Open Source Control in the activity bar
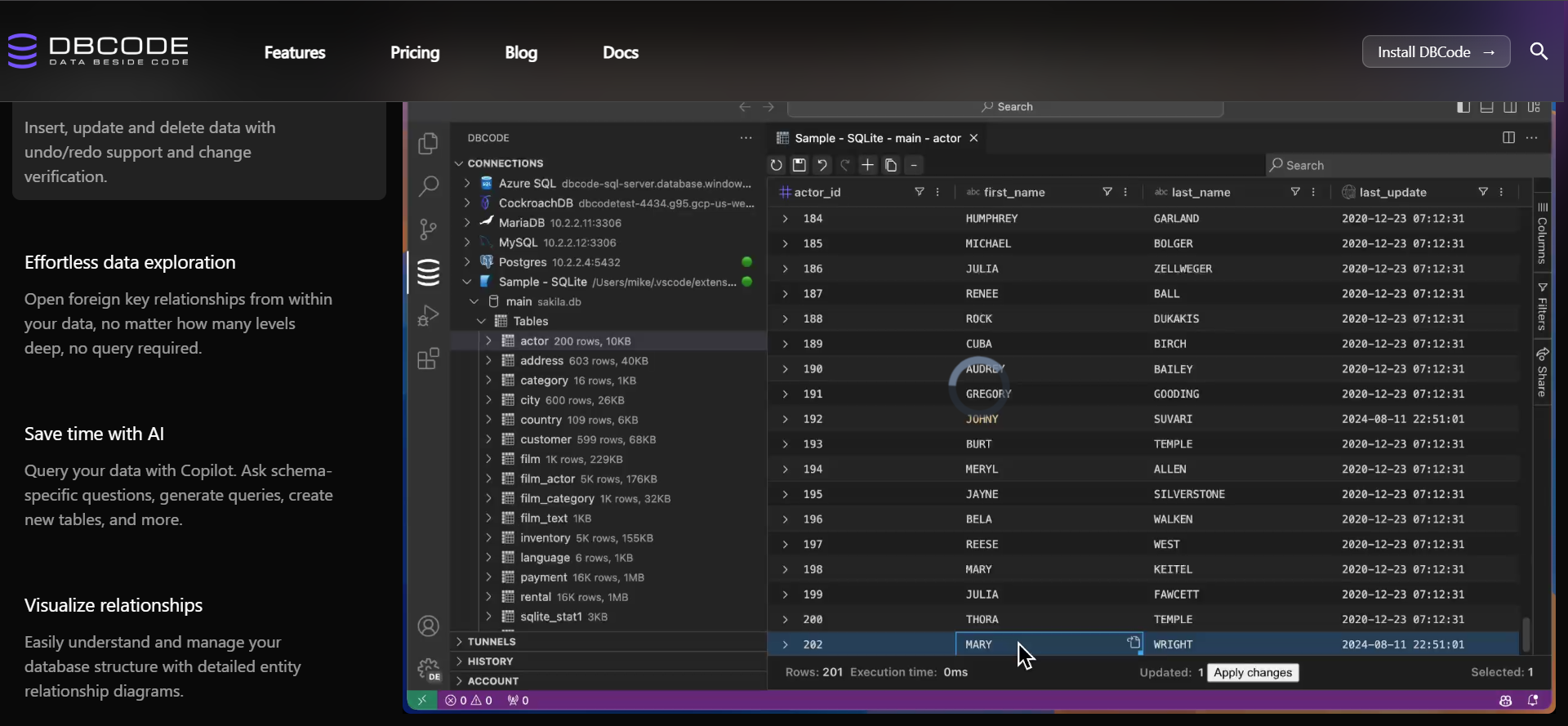 (428, 229)
